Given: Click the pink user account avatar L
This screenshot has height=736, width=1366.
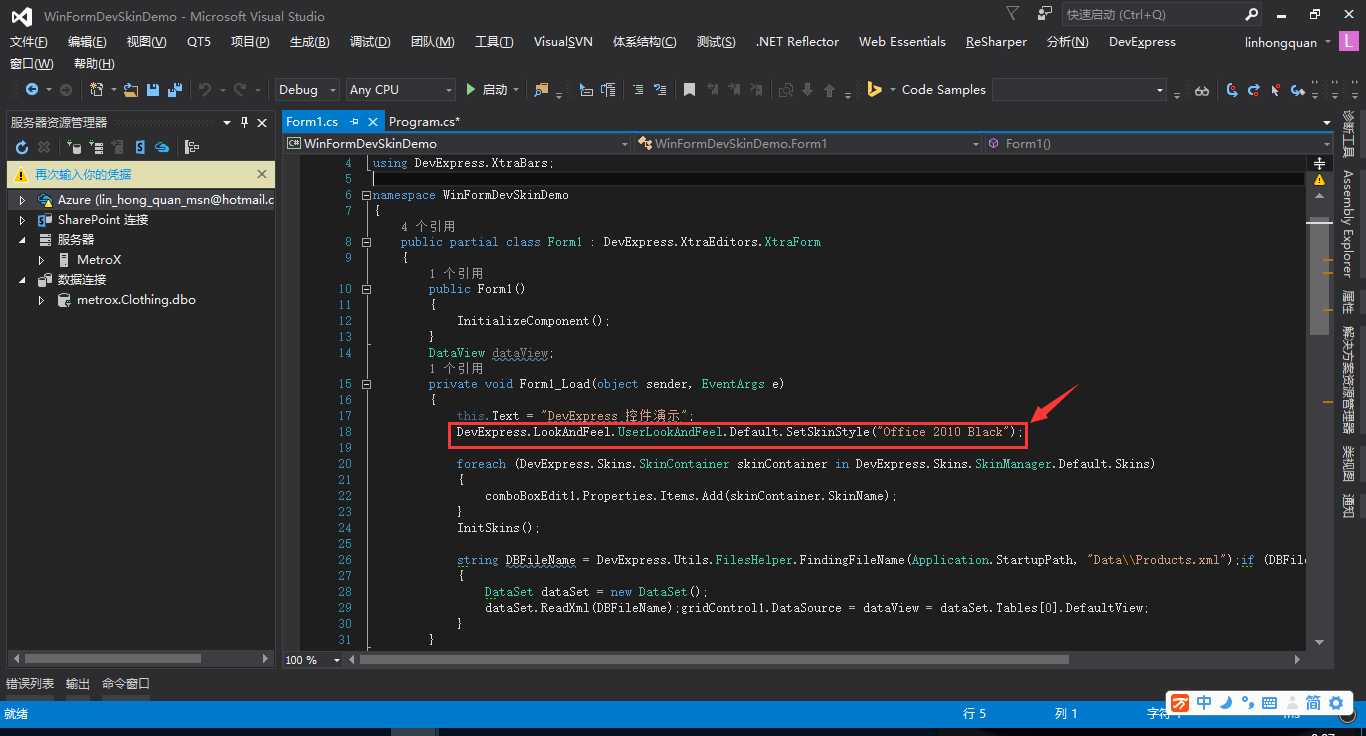Looking at the screenshot, I should [1351, 42].
